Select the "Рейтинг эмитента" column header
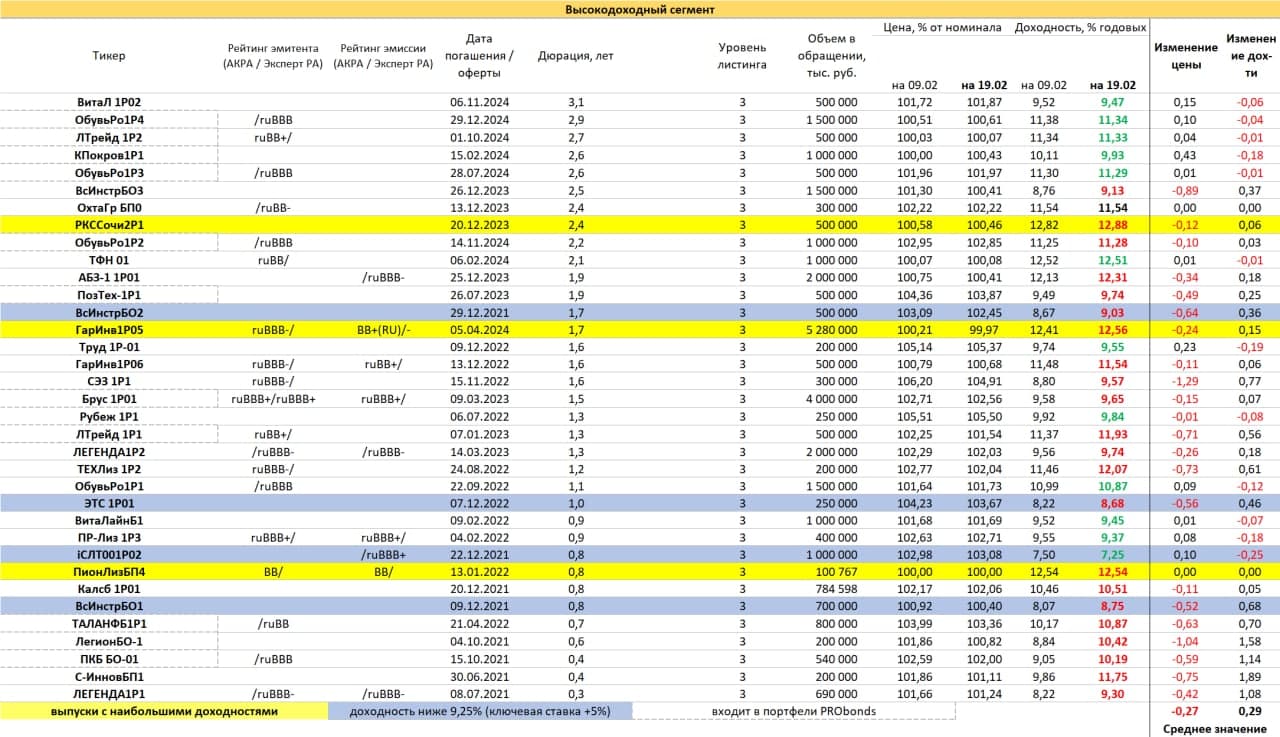 272,56
